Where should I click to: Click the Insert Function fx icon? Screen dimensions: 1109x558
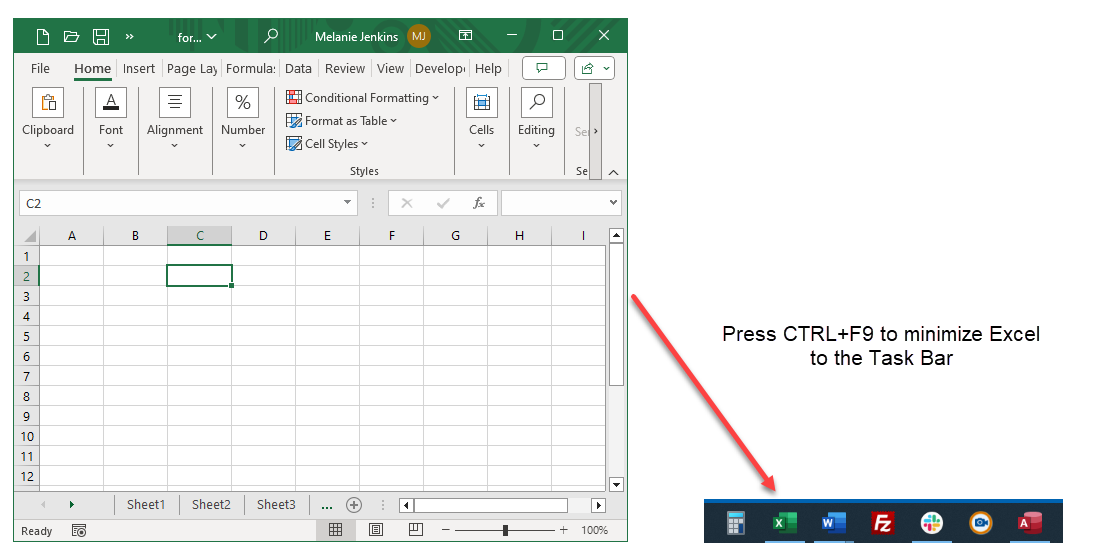479,204
